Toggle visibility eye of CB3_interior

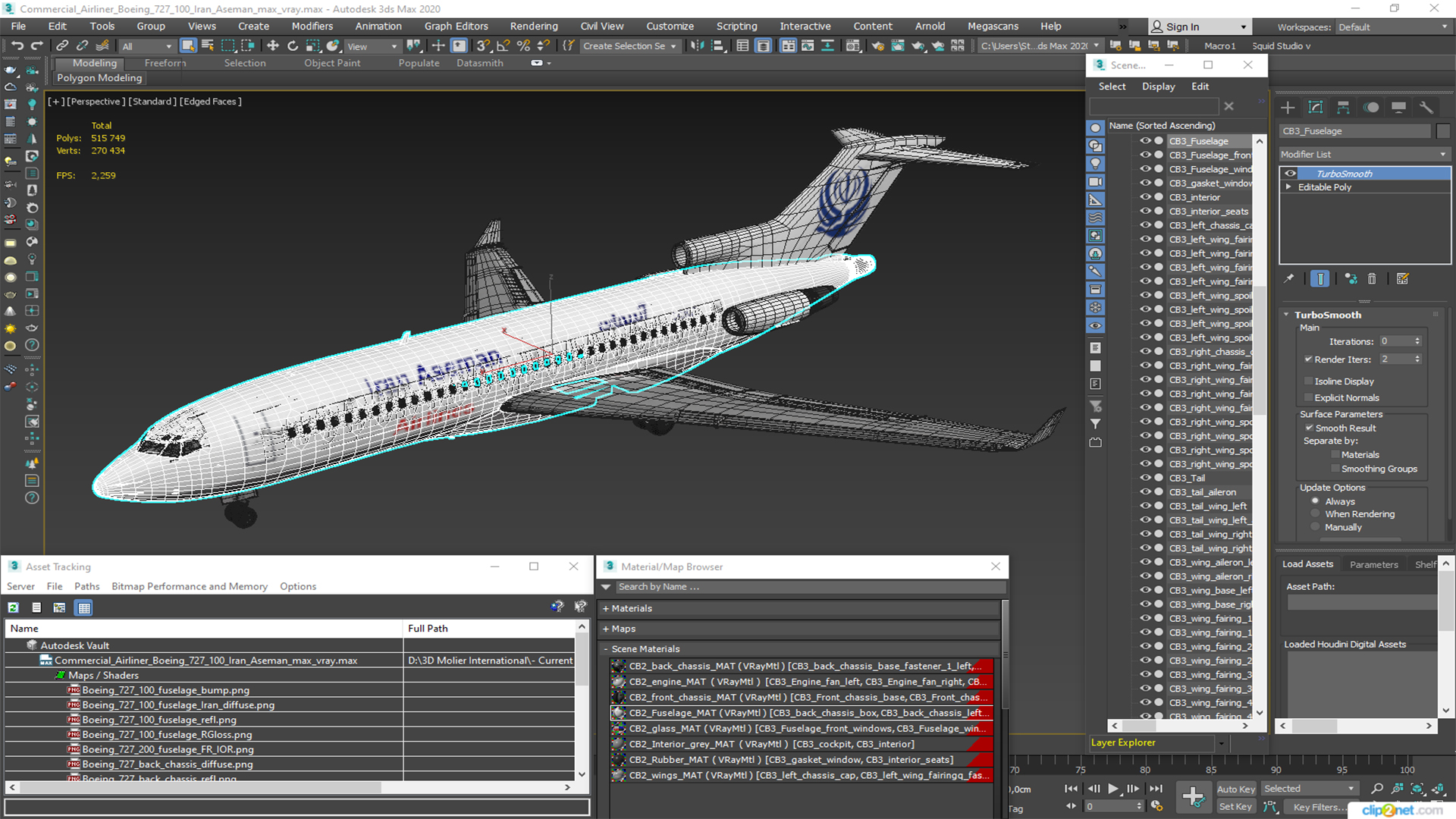click(x=1145, y=197)
